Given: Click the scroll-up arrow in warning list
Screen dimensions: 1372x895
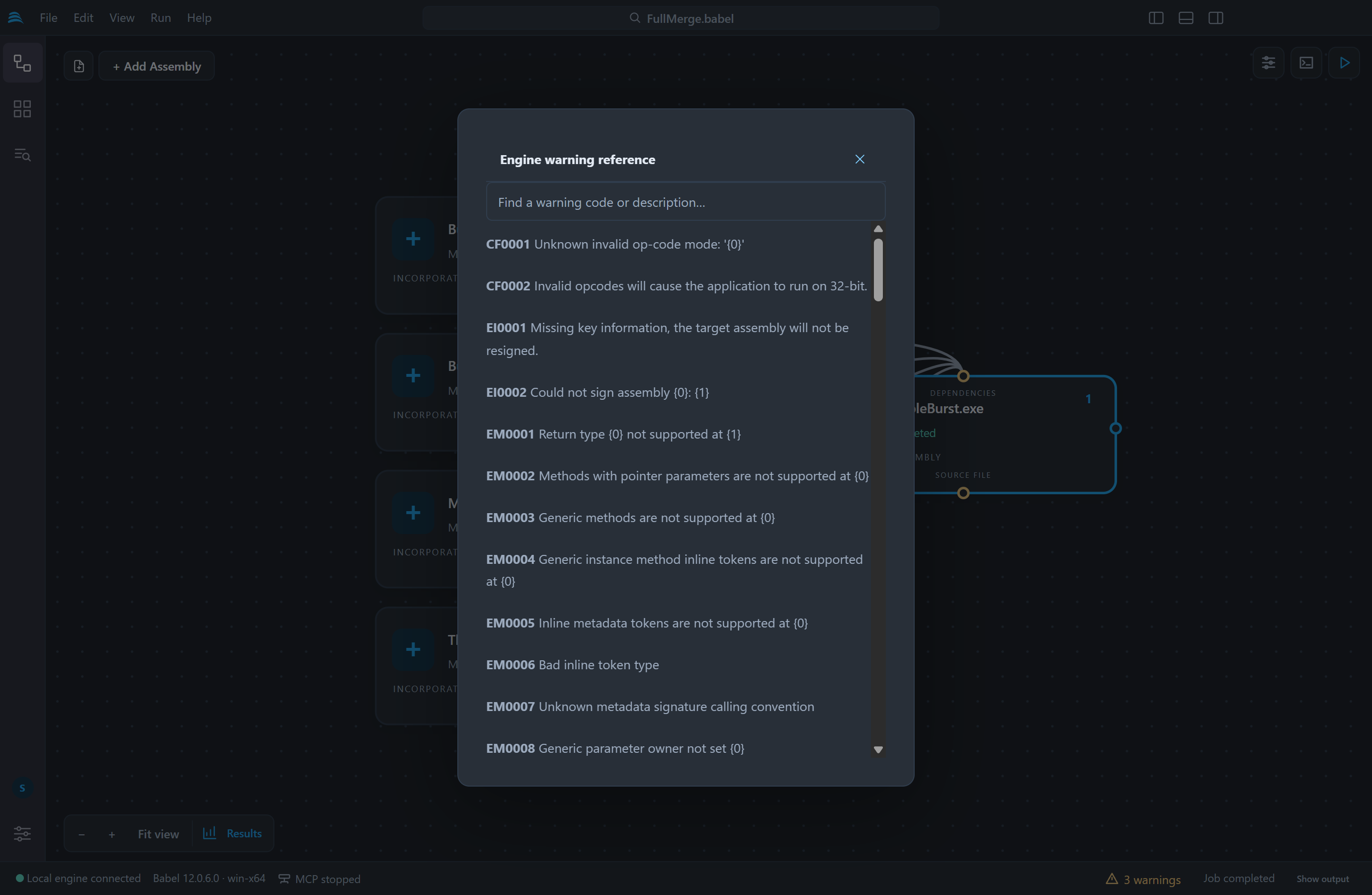Looking at the screenshot, I should tap(878, 229).
